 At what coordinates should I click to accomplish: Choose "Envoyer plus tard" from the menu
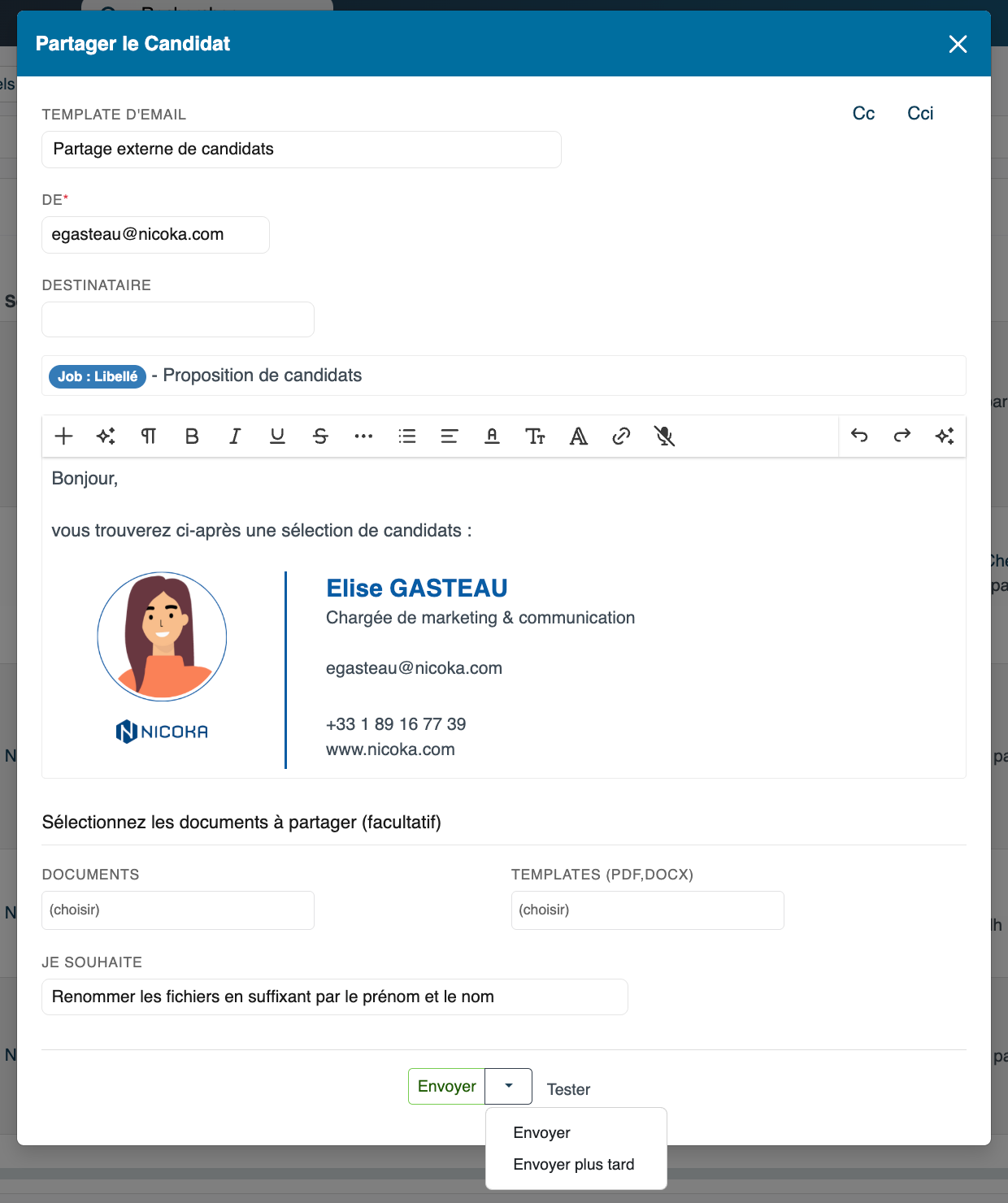[x=574, y=1165]
